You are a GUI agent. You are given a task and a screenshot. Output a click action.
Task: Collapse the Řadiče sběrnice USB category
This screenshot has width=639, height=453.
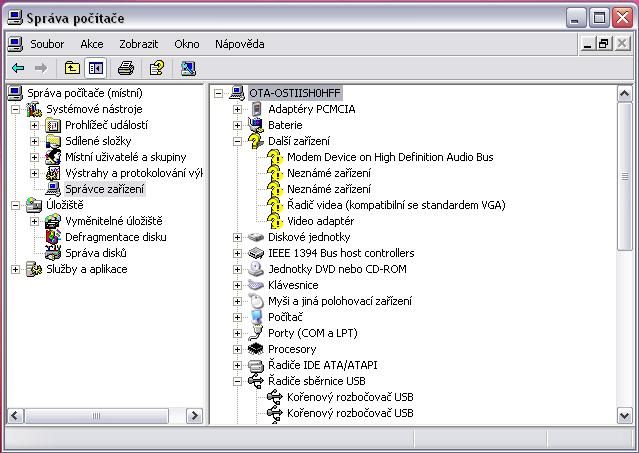click(x=237, y=381)
